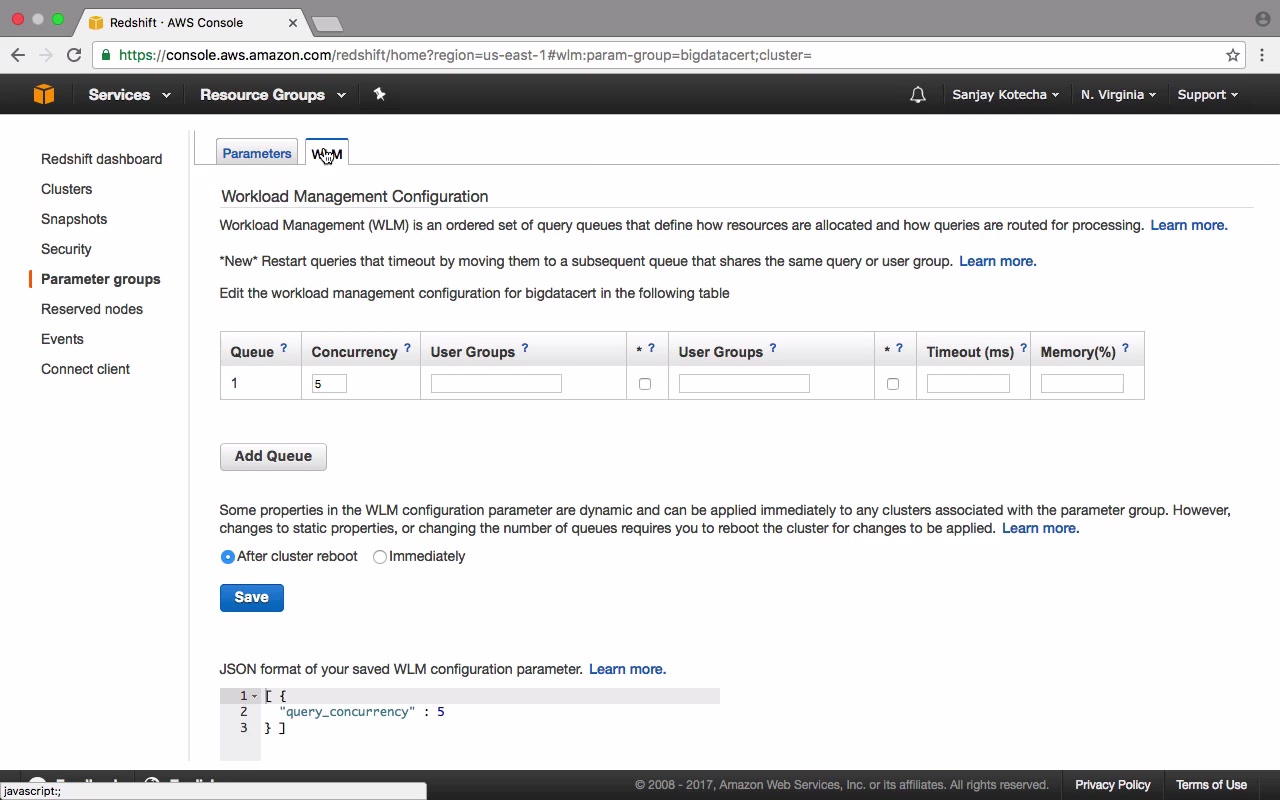
Task: Tick wildcard checkbox between the two User Groups fields
Action: (645, 384)
